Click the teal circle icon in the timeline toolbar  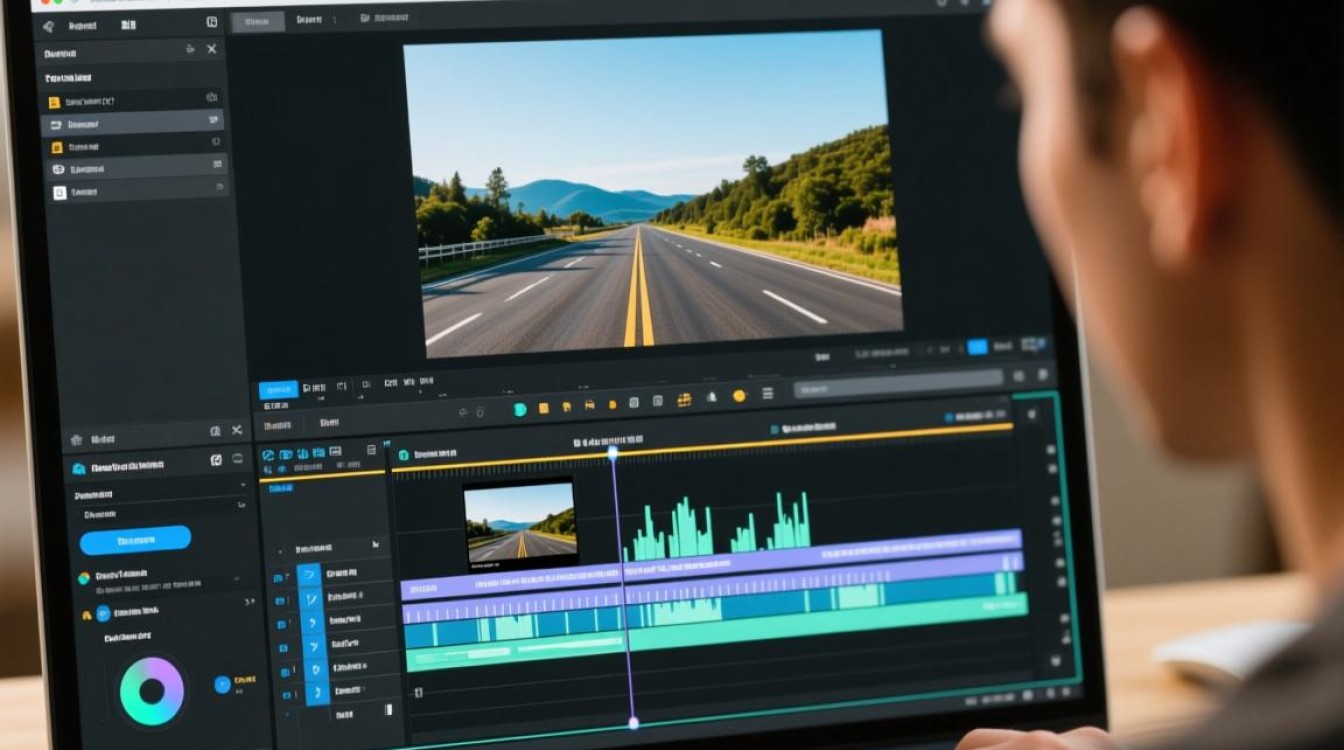coord(520,409)
